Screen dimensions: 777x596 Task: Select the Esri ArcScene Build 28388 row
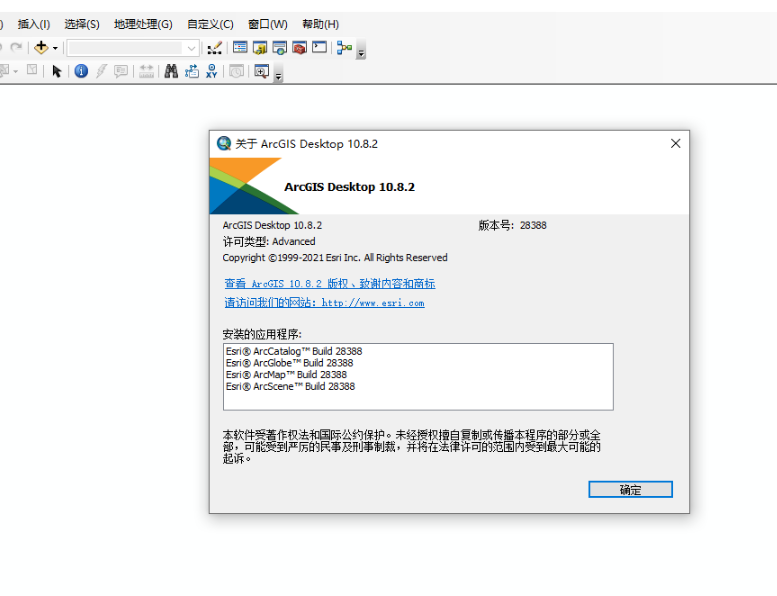pos(290,386)
